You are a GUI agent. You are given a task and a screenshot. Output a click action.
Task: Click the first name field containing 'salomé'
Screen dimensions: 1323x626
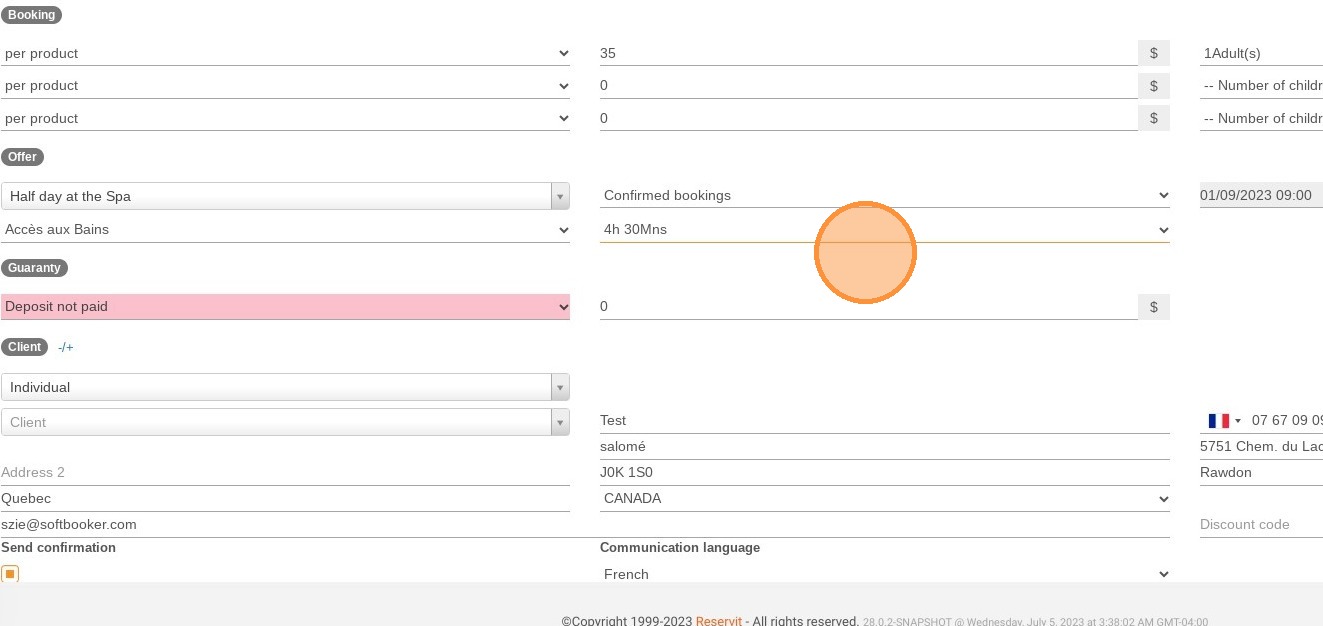click(885, 446)
